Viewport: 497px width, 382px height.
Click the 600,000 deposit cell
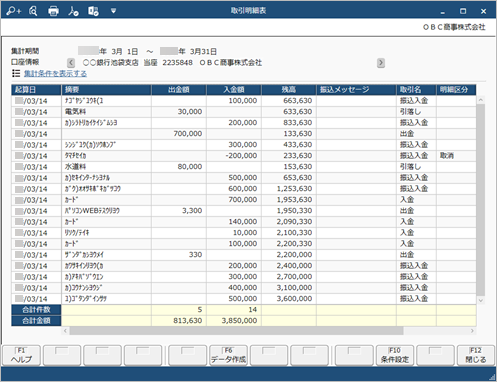tap(234, 189)
